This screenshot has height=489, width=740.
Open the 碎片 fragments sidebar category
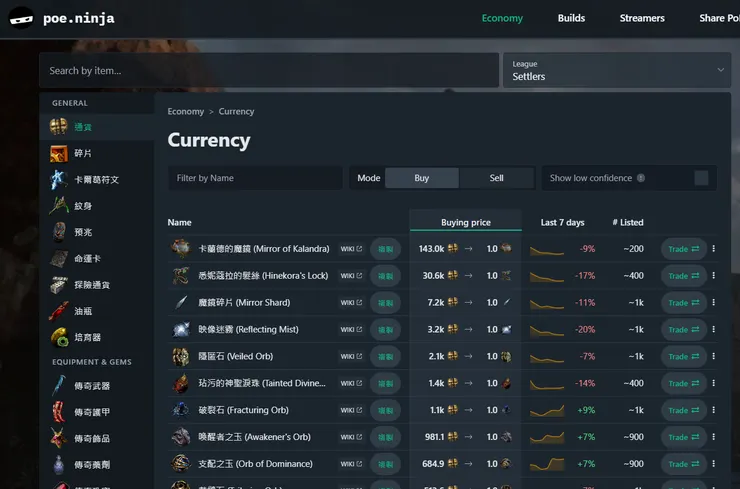[97, 153]
